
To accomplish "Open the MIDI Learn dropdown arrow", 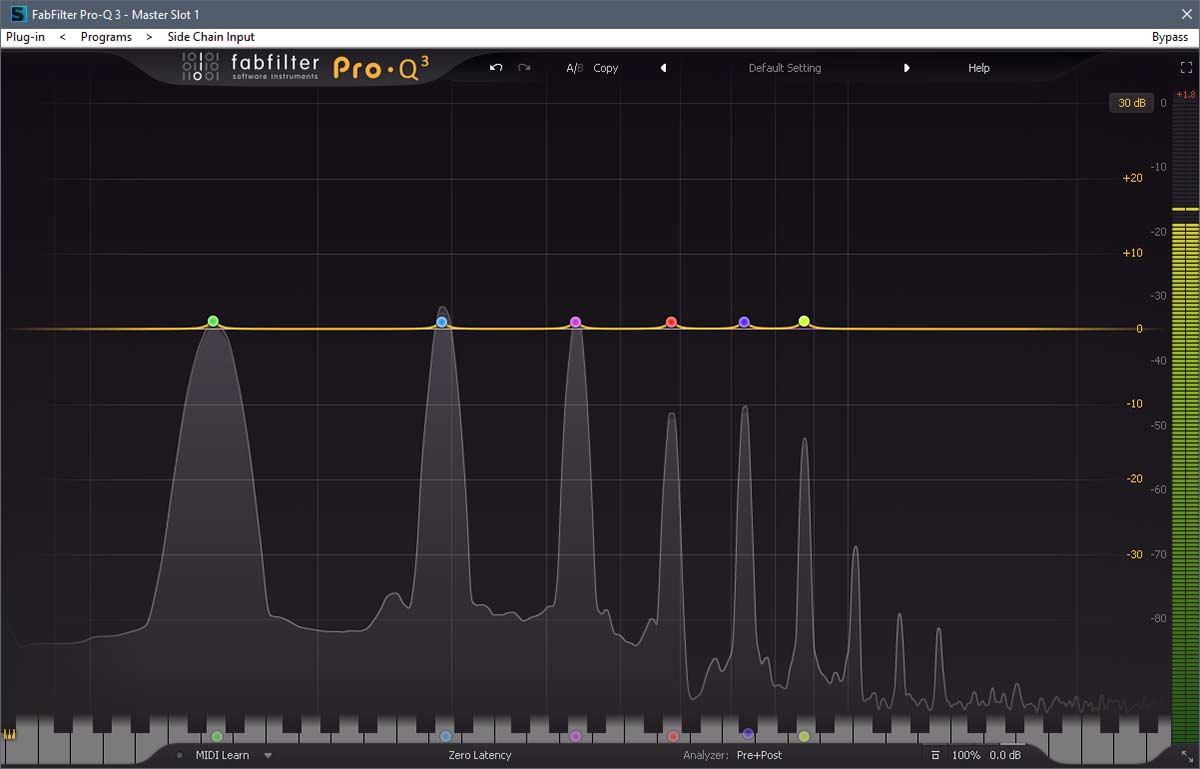I will (268, 755).
